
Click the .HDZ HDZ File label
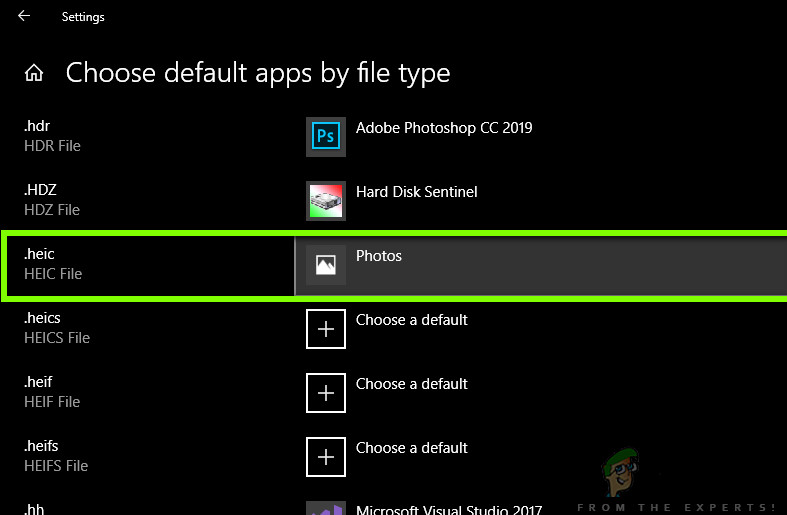51,200
